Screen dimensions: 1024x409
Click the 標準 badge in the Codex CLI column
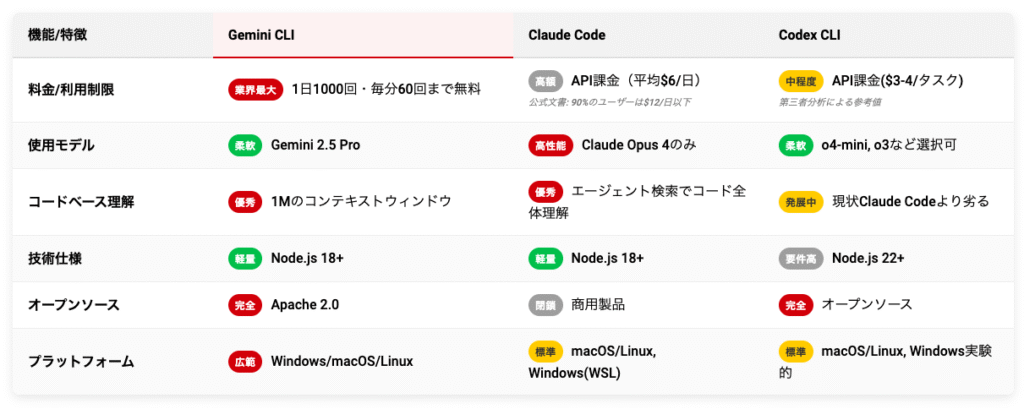point(795,352)
